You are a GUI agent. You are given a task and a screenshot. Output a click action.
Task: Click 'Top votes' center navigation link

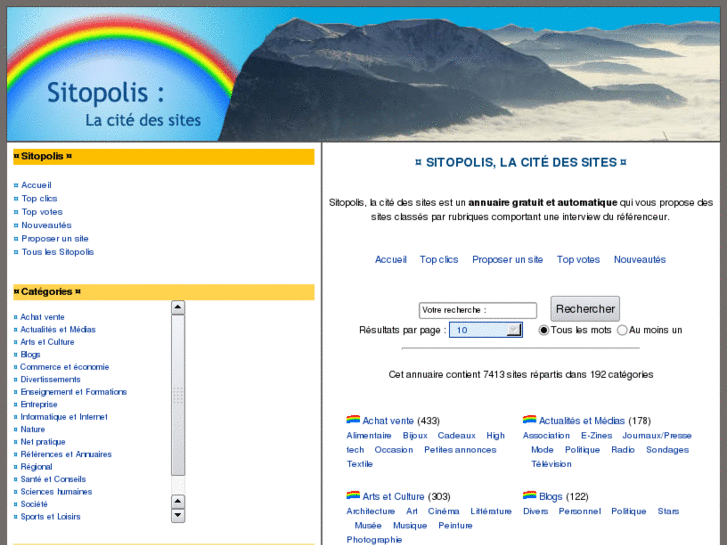pos(578,260)
